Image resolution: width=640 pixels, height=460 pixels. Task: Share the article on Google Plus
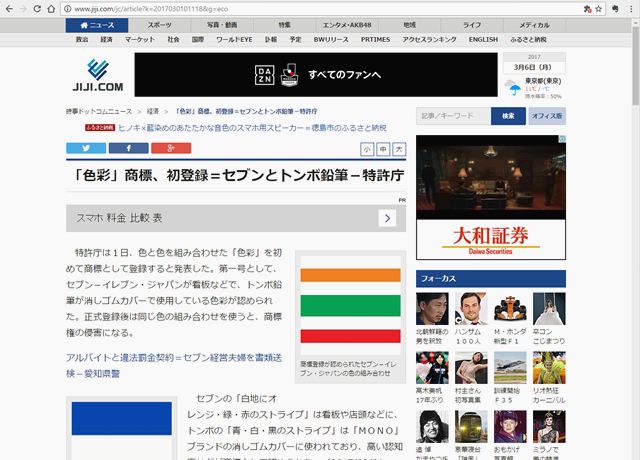click(x=171, y=148)
